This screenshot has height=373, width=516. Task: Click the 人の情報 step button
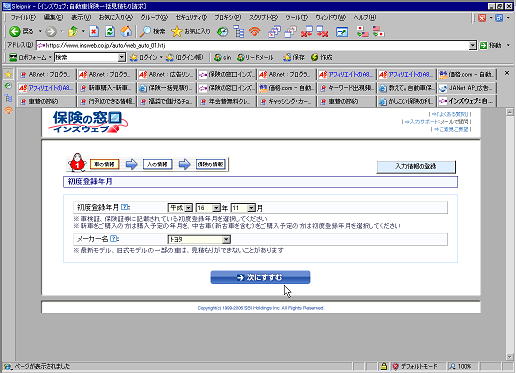click(157, 164)
